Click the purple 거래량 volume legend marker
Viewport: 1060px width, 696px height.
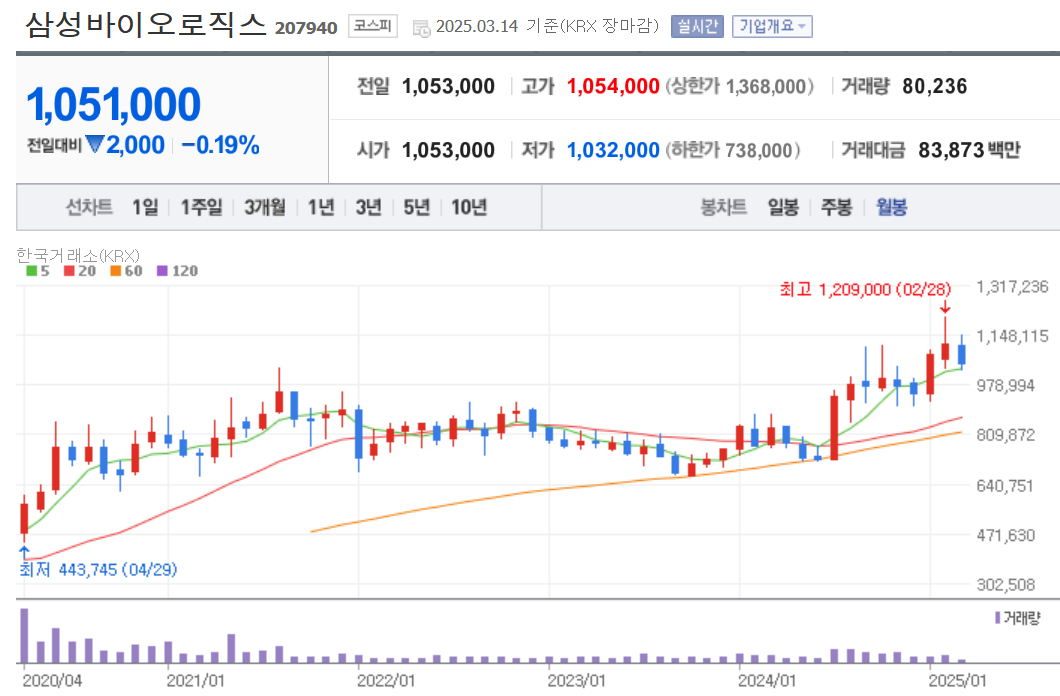pyautogui.click(x=997, y=618)
